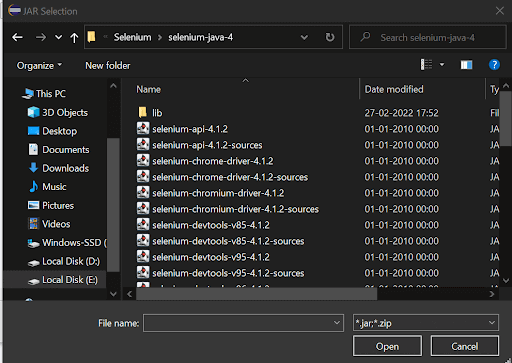Click file list scroll up arrow
This screenshot has height=363, width=512.
pos(506,86)
